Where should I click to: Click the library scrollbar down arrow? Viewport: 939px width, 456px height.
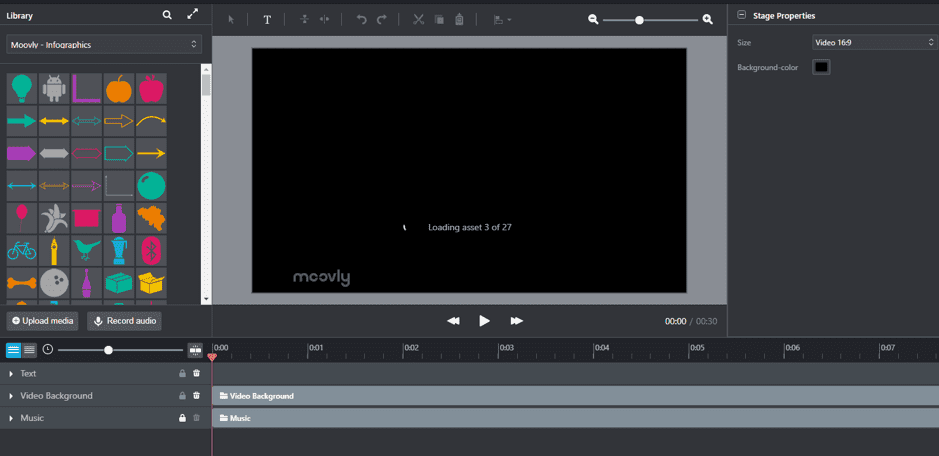click(x=207, y=299)
